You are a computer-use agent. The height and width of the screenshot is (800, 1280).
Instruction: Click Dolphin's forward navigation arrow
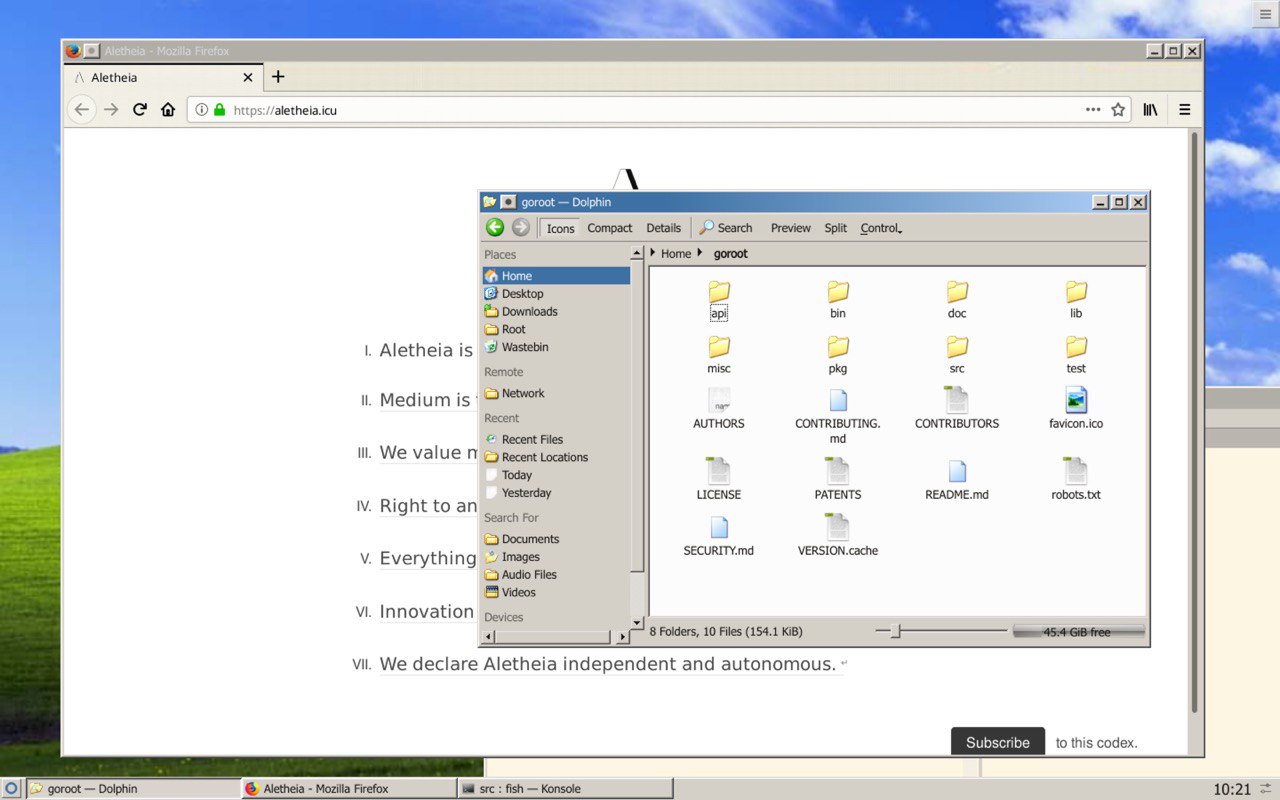pos(520,227)
